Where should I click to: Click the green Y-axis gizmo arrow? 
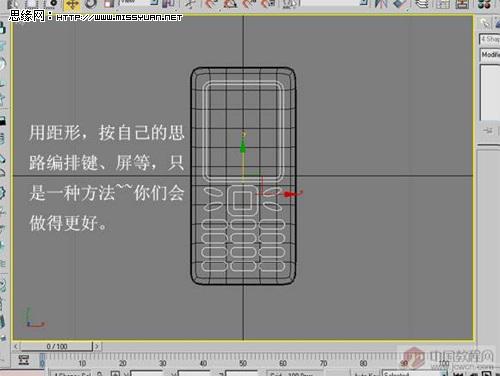coord(243,147)
